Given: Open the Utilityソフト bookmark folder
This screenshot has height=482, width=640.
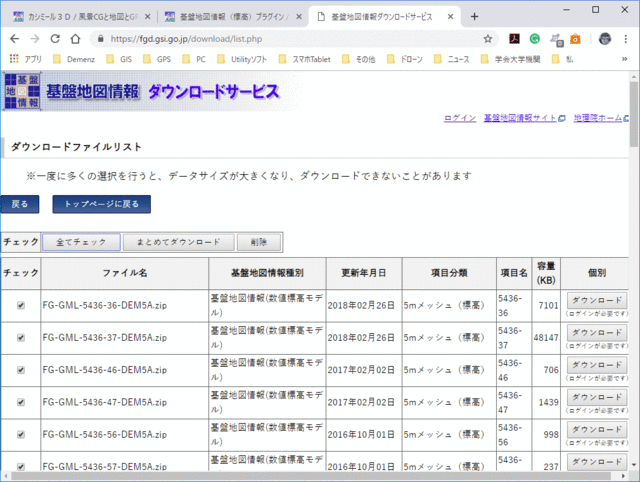Looking at the screenshot, I should 242,59.
